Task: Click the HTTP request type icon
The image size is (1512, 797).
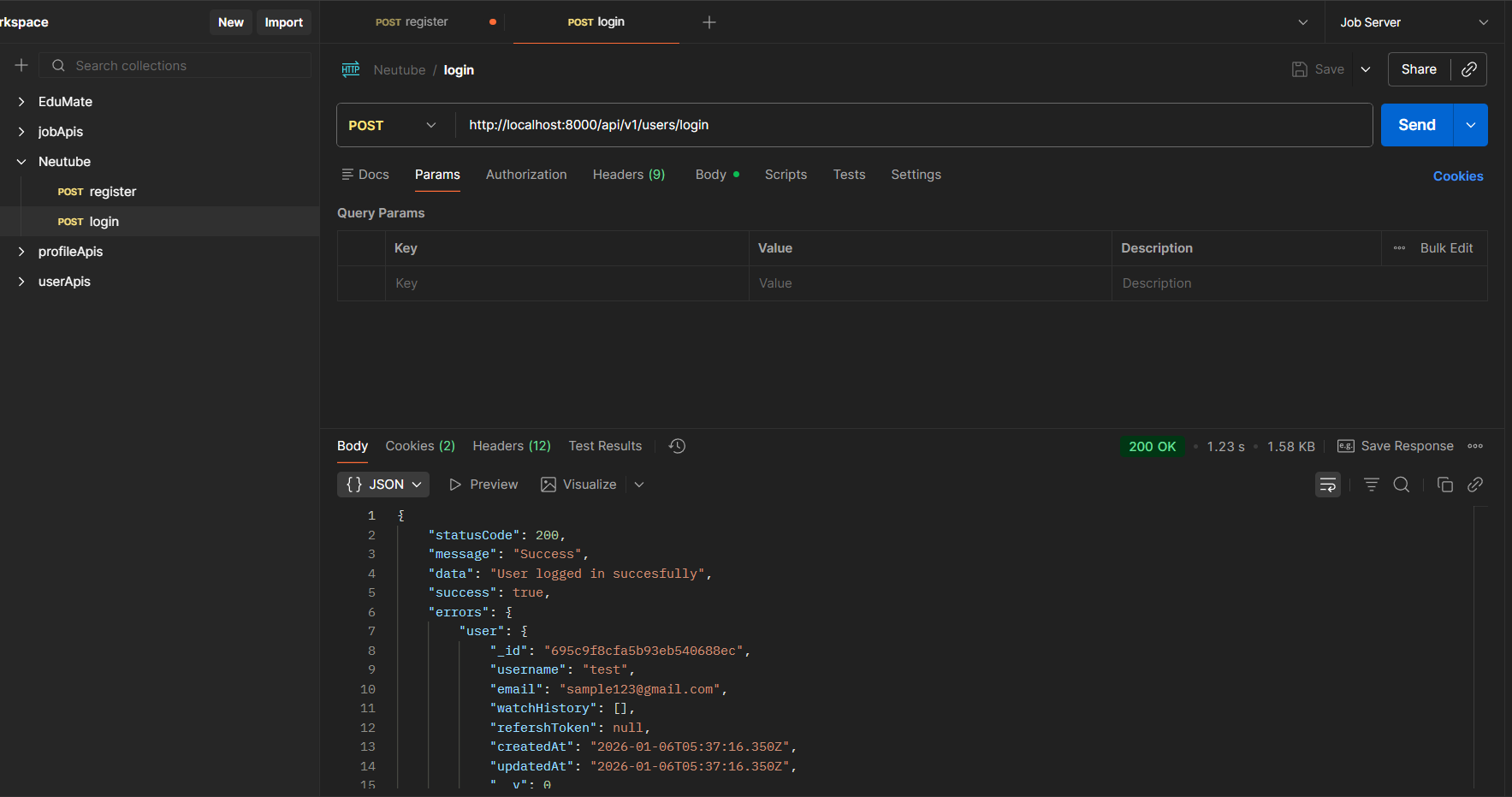Action: (x=351, y=69)
